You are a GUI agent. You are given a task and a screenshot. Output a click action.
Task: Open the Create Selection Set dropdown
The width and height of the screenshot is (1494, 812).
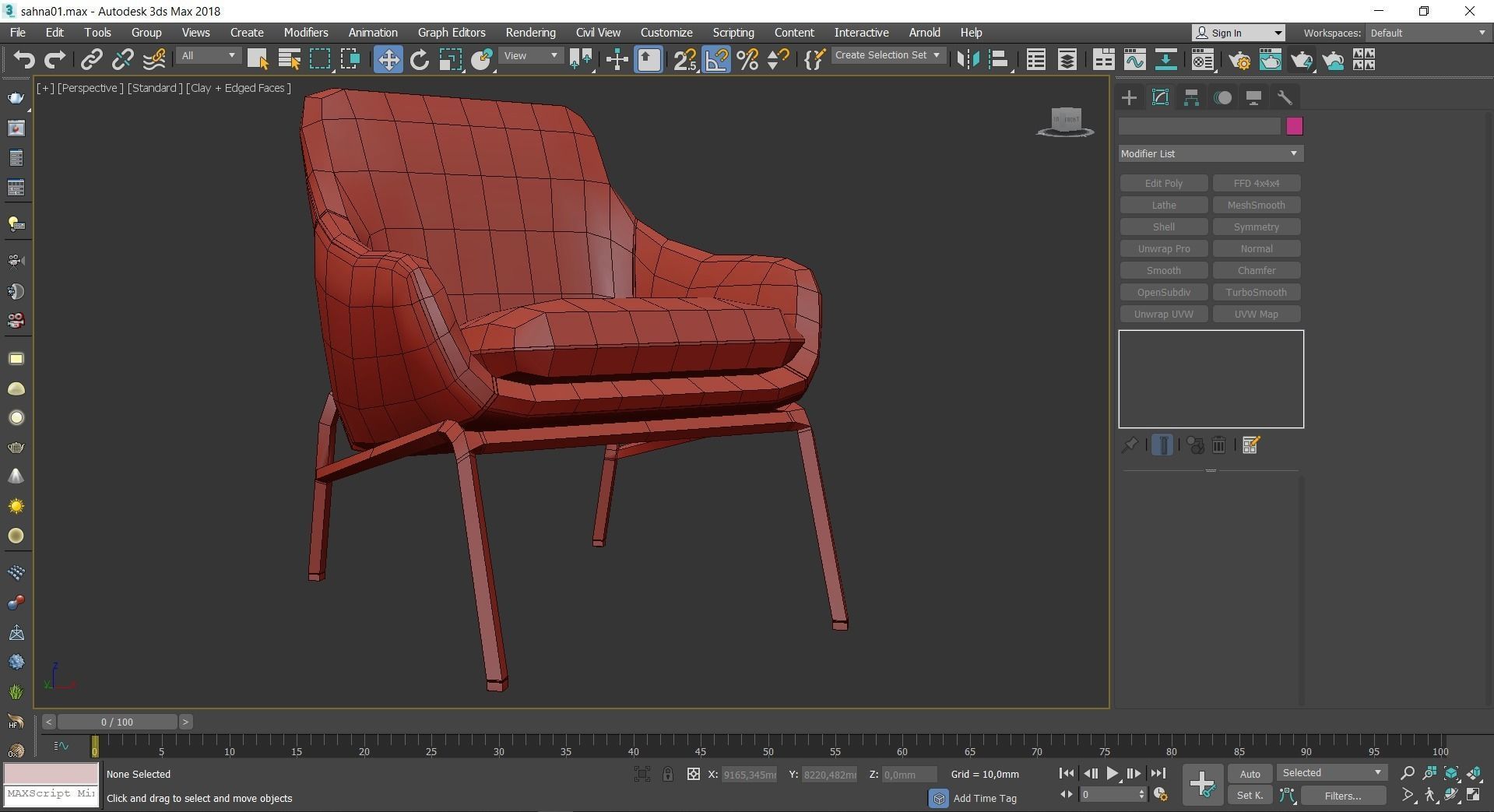pyautogui.click(x=888, y=55)
